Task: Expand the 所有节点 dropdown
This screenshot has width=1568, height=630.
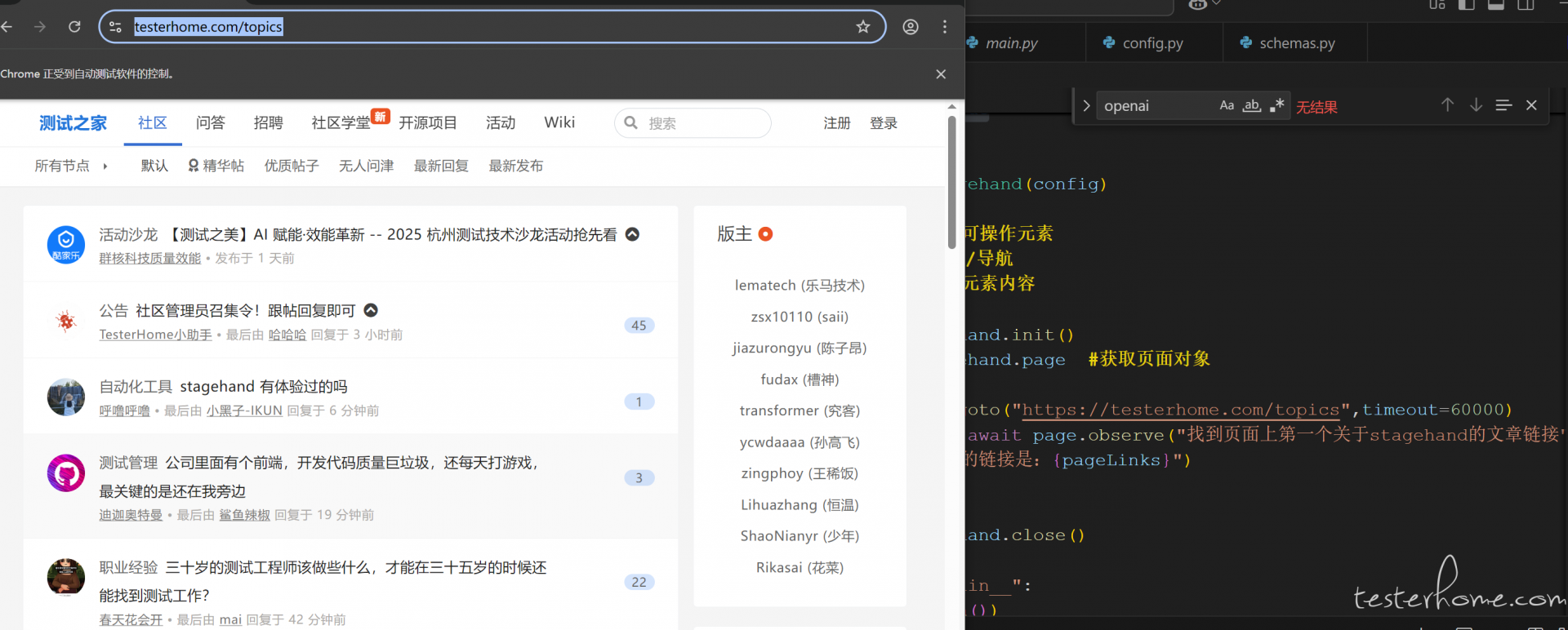Action: 71,166
